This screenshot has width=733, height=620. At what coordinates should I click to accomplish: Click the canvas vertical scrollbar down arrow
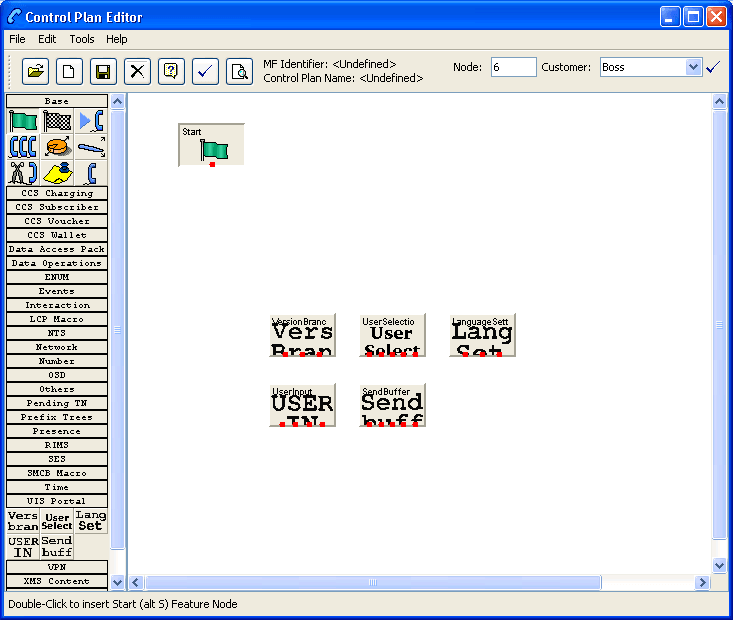click(719, 566)
